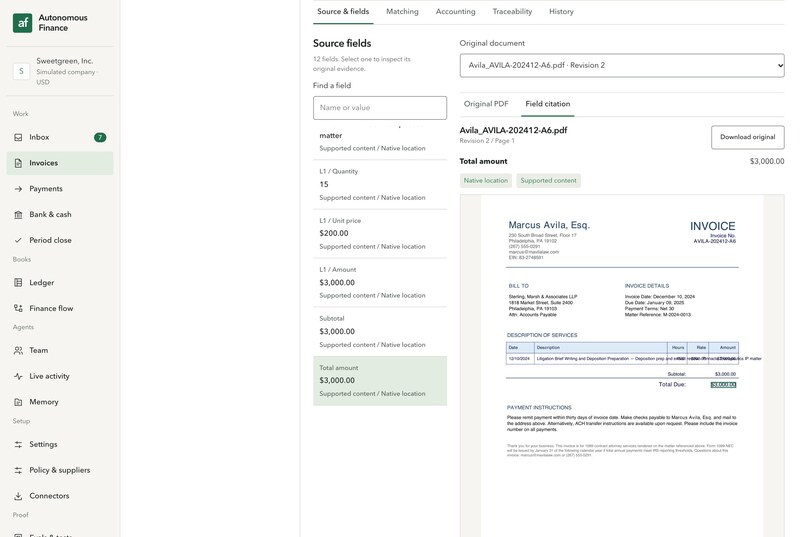Open Policy & suppliers icon

pyautogui.click(x=18, y=470)
